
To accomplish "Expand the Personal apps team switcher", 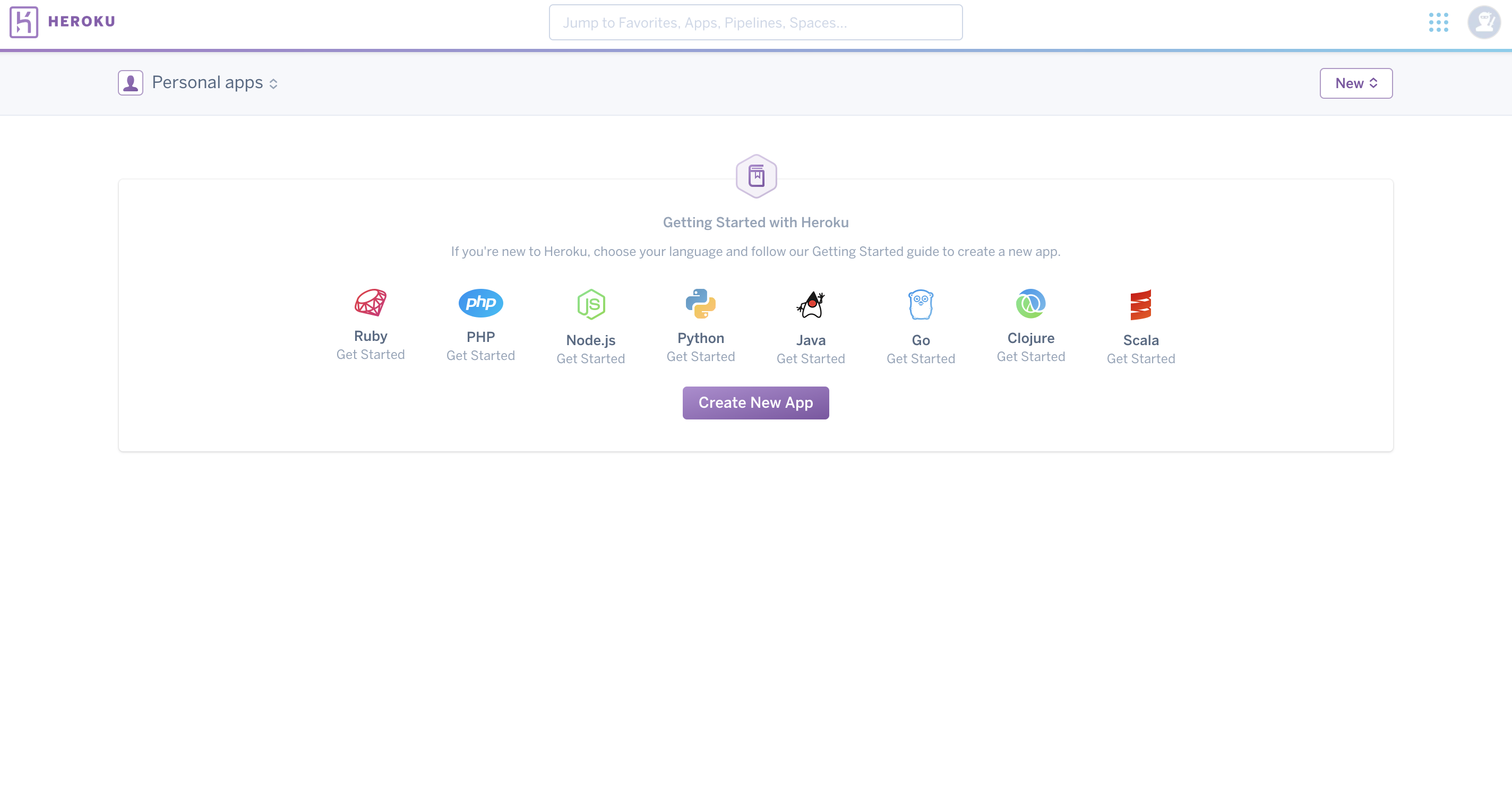I will 215,83.
